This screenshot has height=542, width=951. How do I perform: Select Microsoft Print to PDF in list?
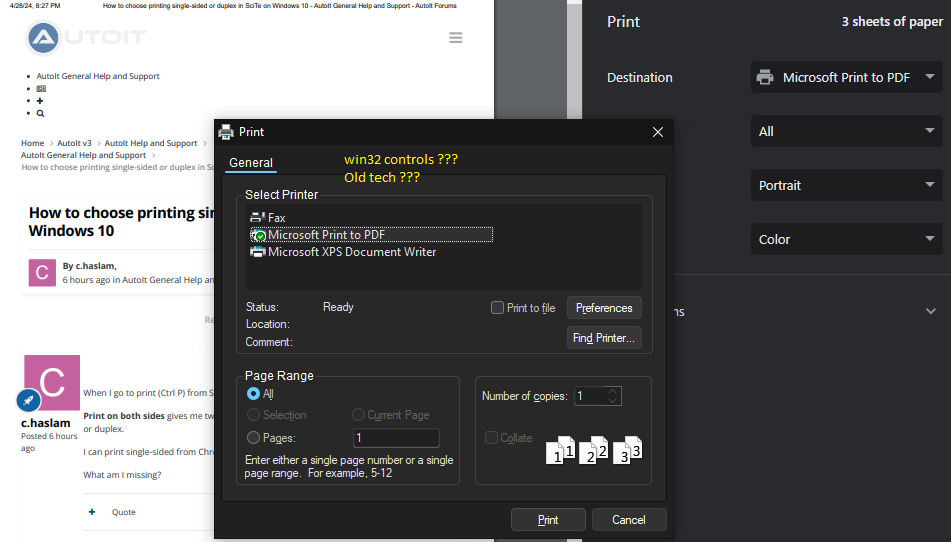371,235
